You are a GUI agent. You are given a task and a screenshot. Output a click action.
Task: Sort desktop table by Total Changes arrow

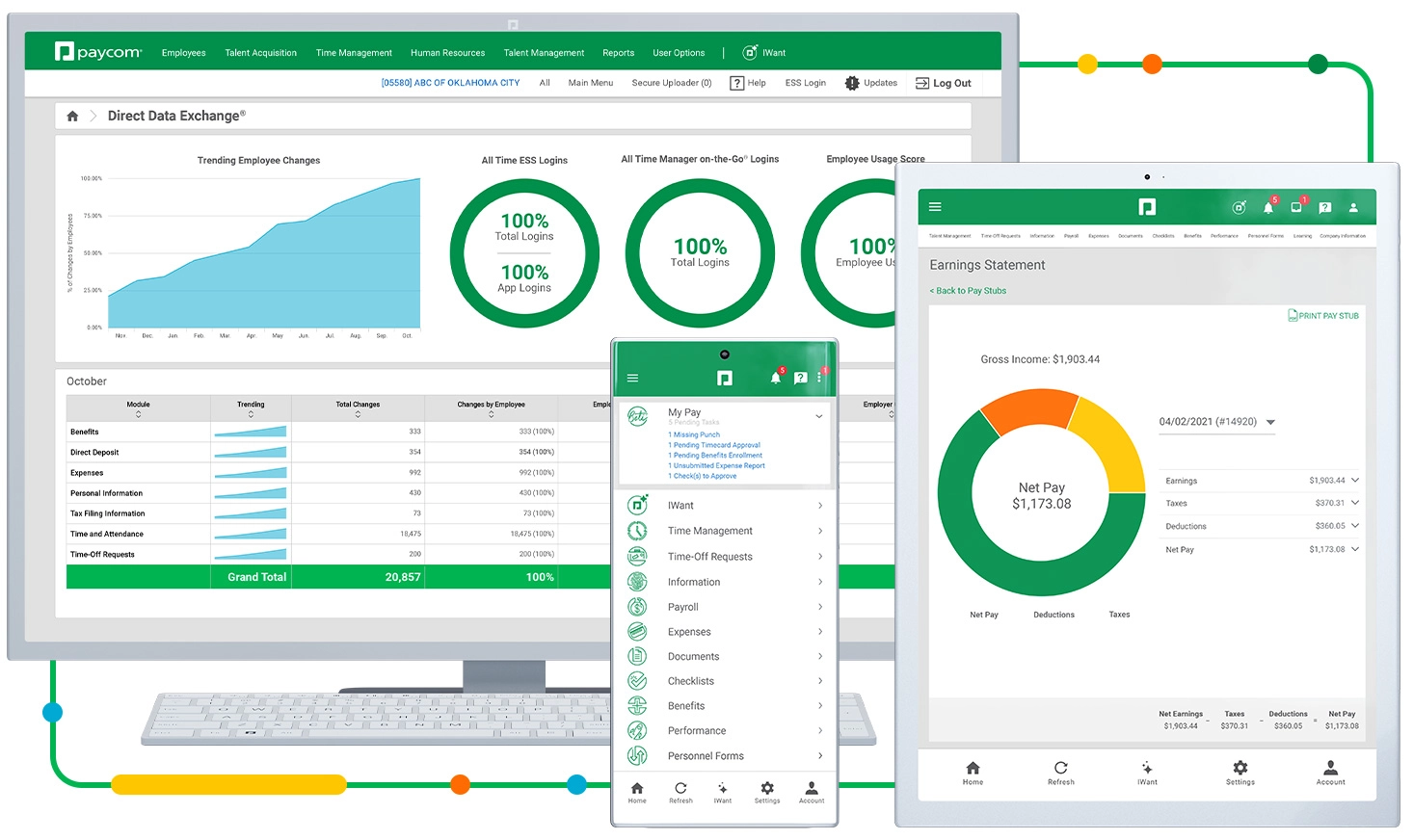(358, 414)
